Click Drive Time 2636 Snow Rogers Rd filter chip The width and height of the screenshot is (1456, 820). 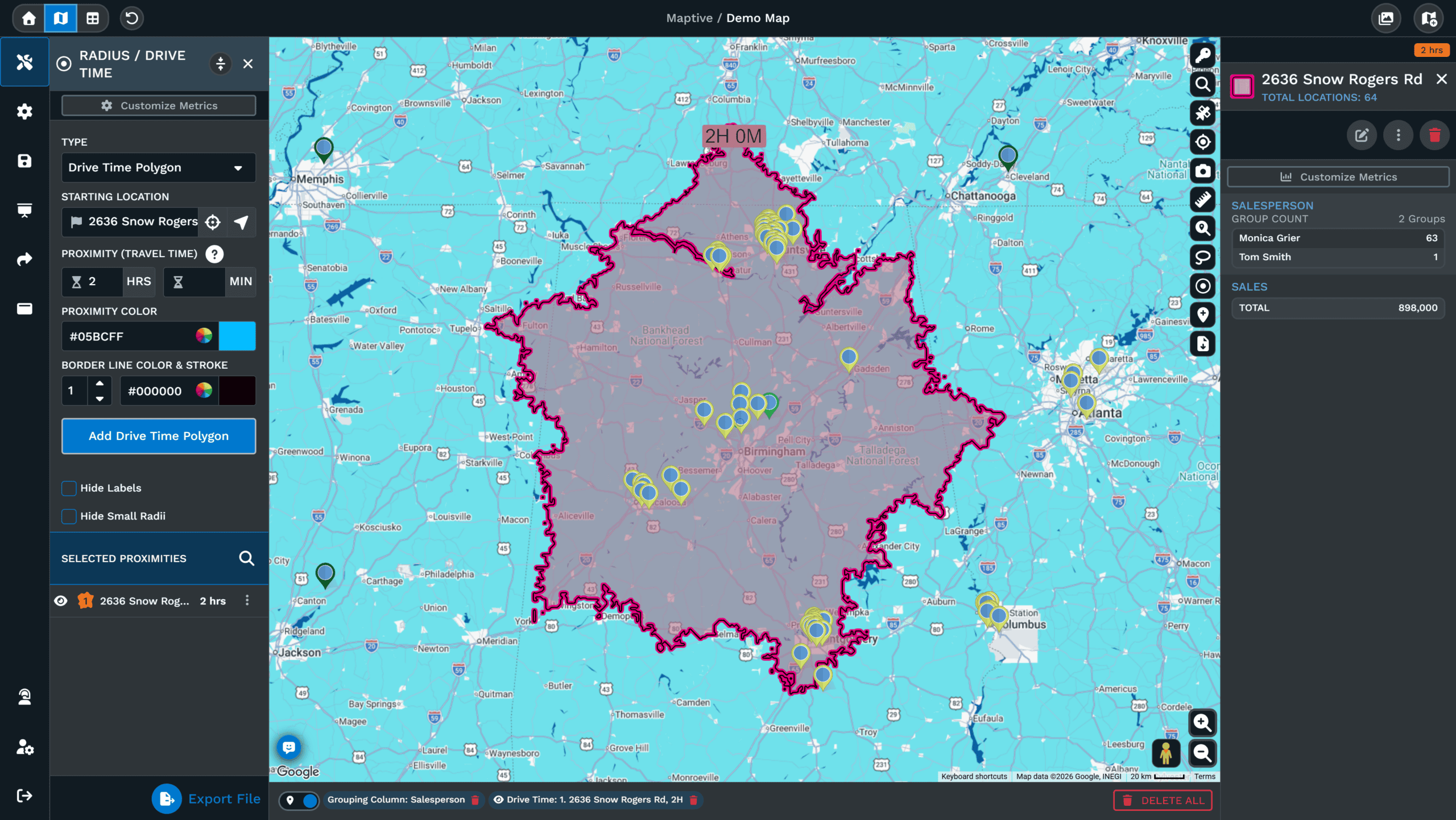(595, 800)
